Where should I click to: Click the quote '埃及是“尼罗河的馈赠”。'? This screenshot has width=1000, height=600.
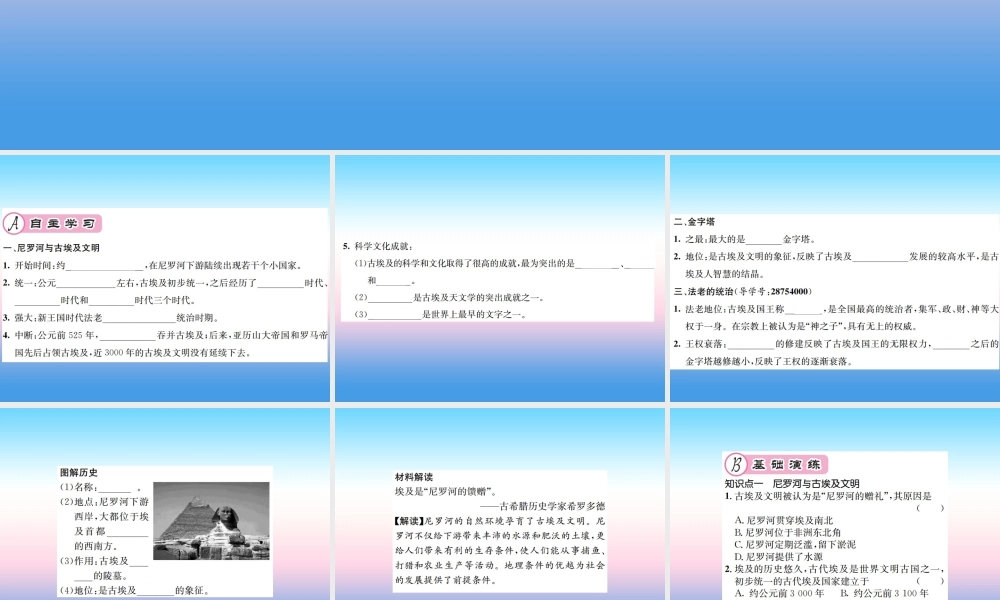[446, 492]
